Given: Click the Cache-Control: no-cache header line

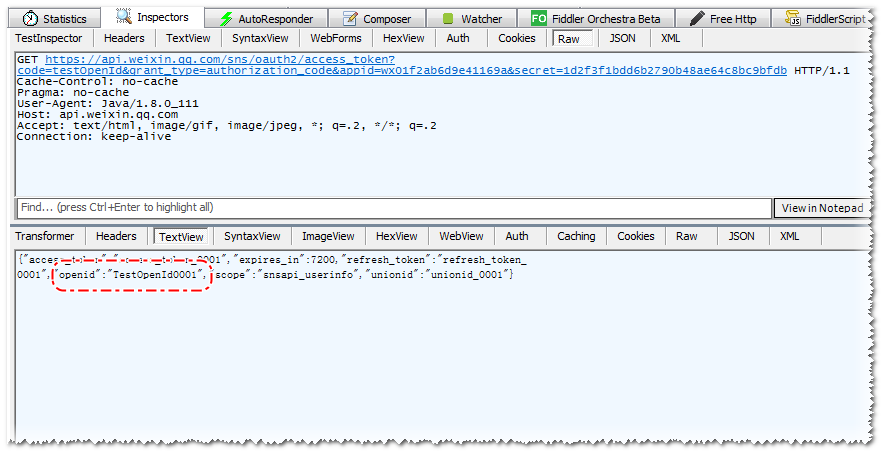Looking at the screenshot, I should coord(97,81).
